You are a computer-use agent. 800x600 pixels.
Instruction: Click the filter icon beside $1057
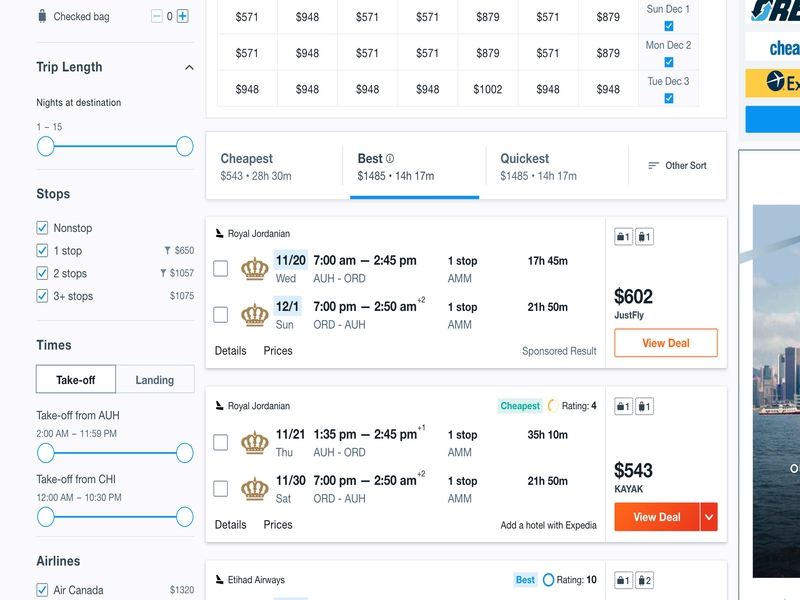[163, 273]
